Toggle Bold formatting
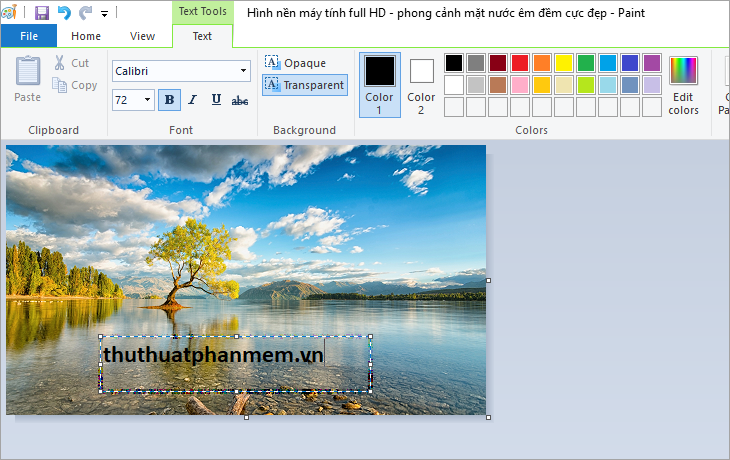 click(169, 100)
